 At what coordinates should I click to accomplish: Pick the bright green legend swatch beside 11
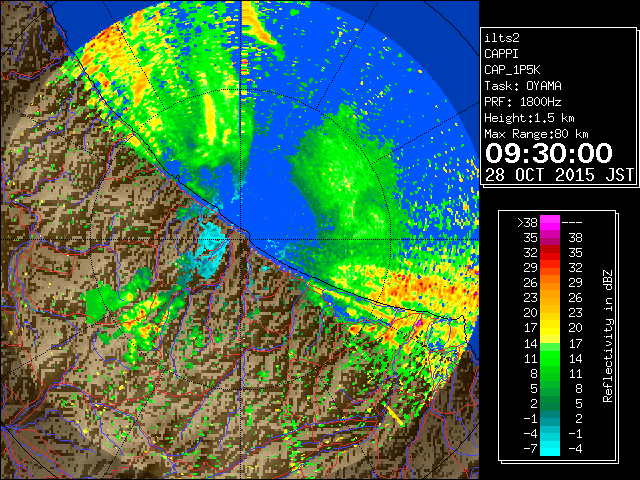pyautogui.click(x=550, y=358)
